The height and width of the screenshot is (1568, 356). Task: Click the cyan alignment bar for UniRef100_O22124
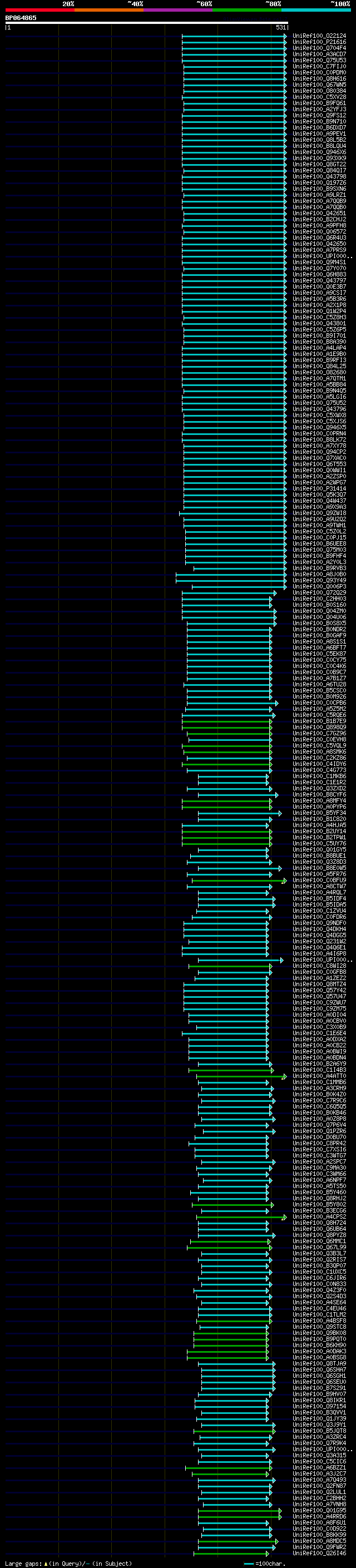tap(234, 36)
